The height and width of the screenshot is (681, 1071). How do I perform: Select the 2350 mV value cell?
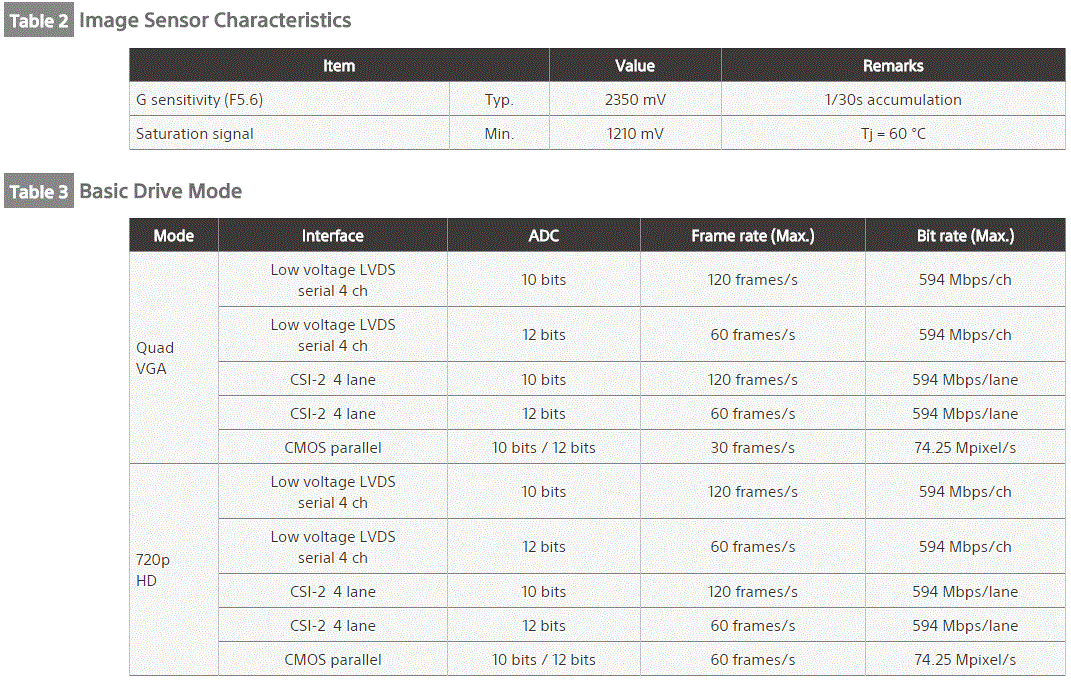click(635, 100)
